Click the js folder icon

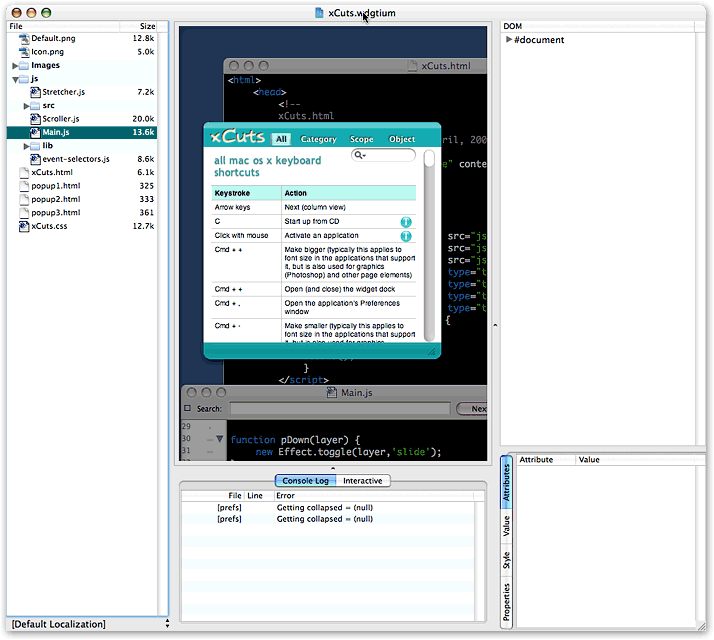pos(24,79)
